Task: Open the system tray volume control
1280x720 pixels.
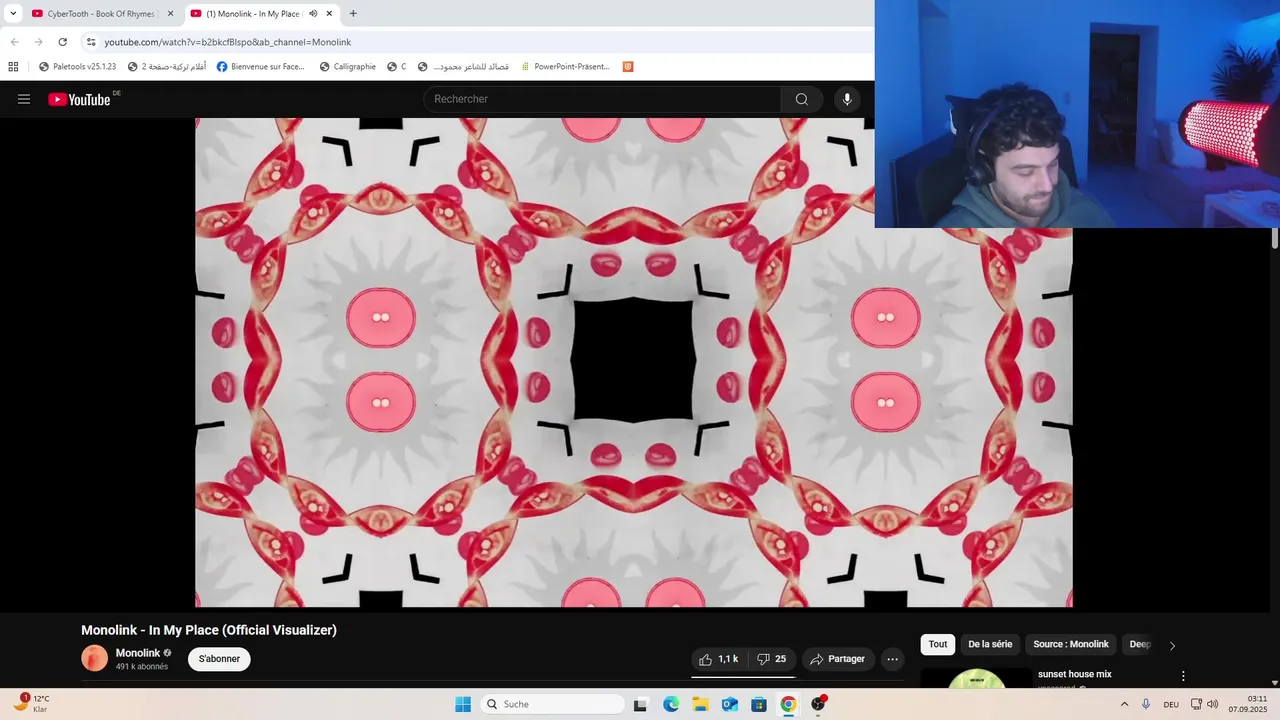Action: coord(1212,704)
